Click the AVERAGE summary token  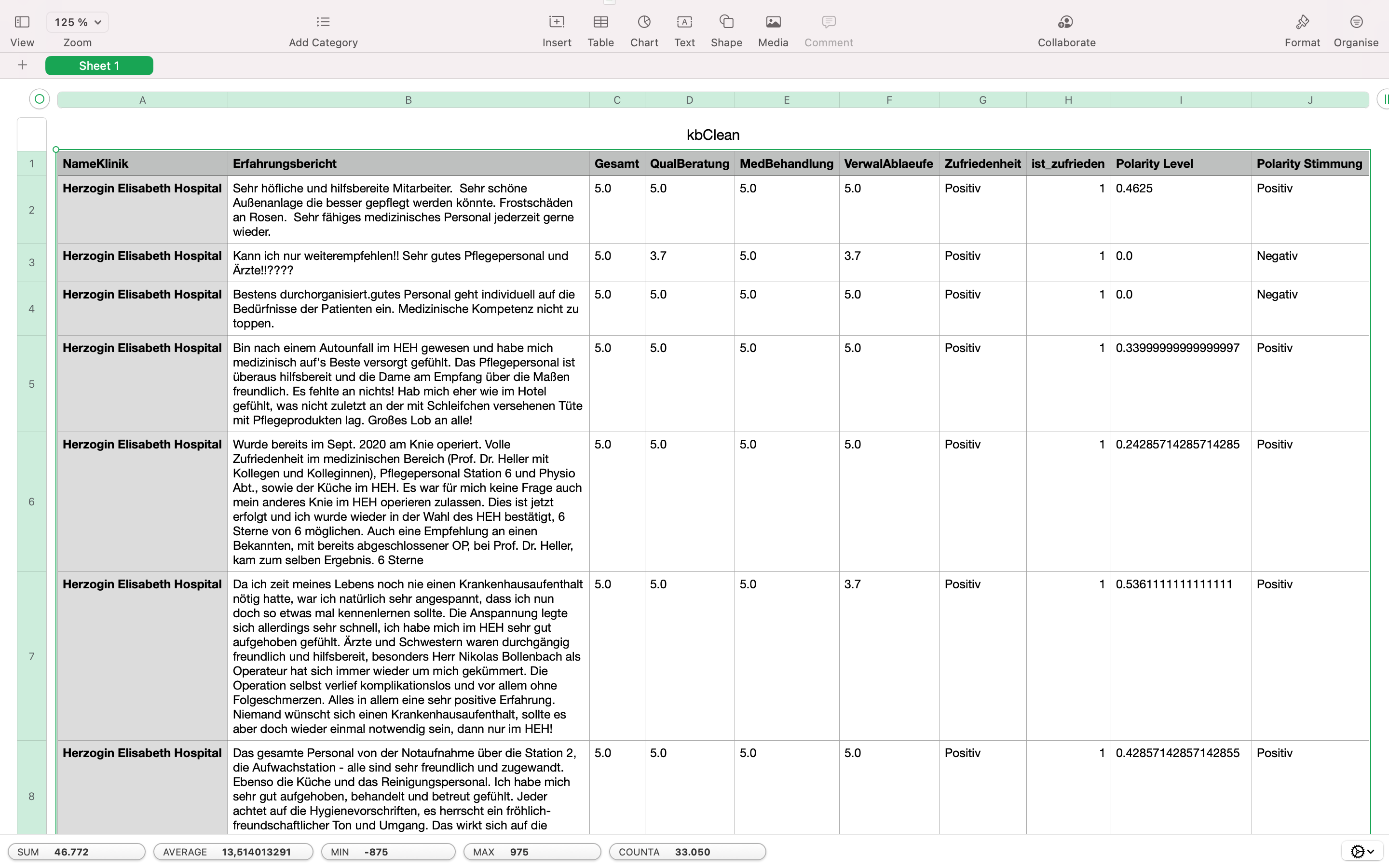(x=233, y=851)
